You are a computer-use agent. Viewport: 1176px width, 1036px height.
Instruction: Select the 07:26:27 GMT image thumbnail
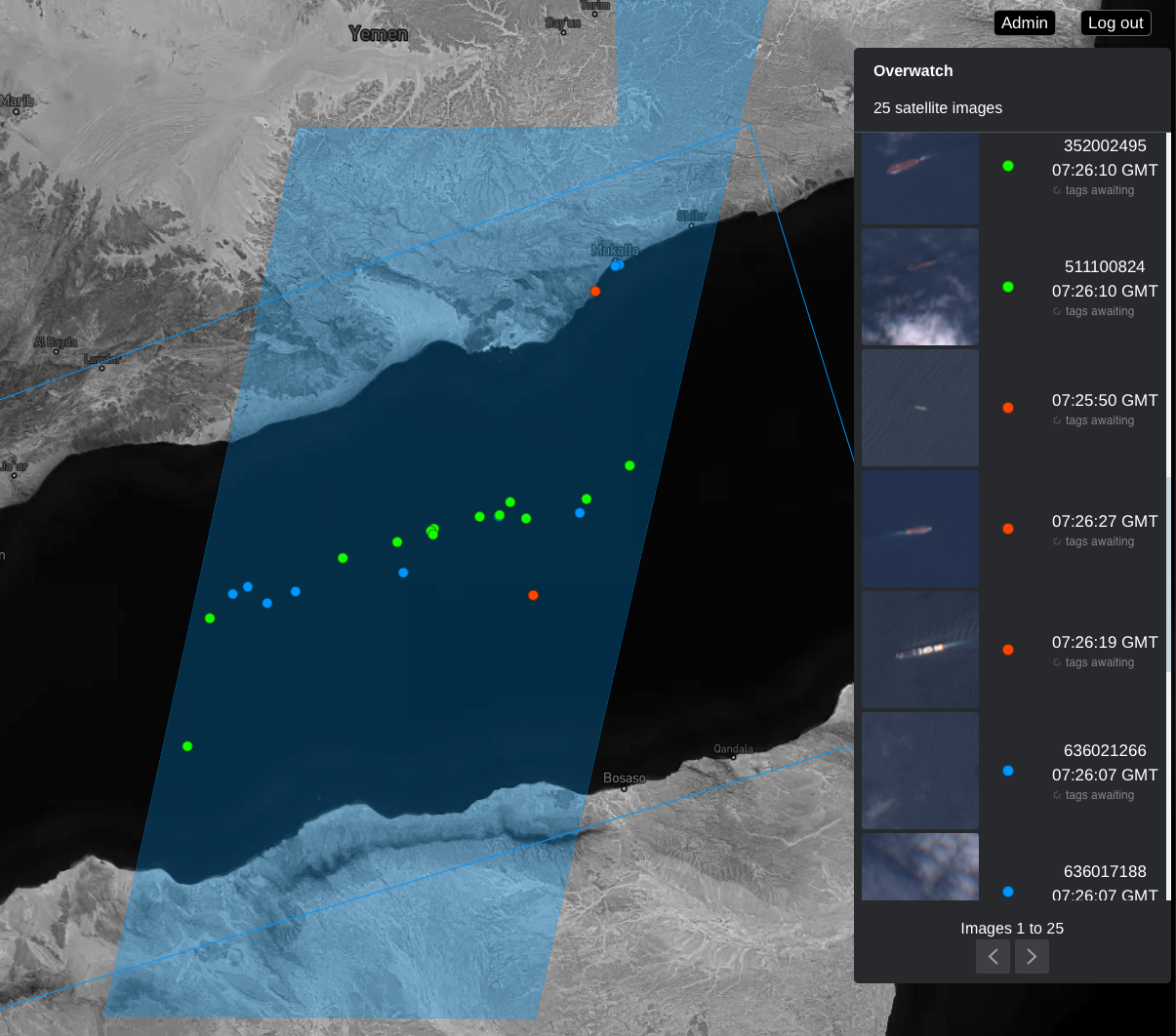click(x=920, y=529)
